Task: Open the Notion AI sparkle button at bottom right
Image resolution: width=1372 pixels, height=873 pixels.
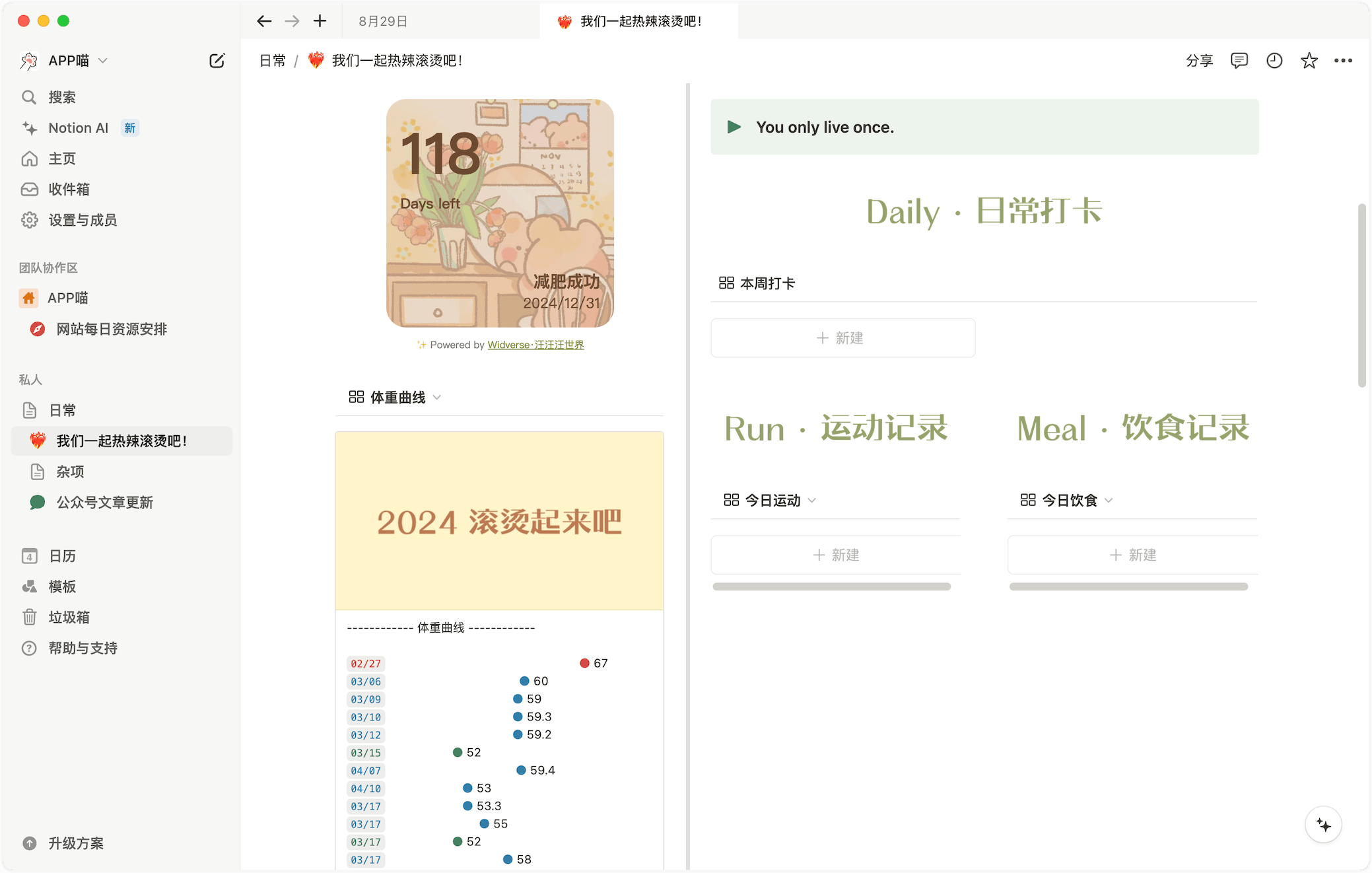Action: click(1323, 825)
